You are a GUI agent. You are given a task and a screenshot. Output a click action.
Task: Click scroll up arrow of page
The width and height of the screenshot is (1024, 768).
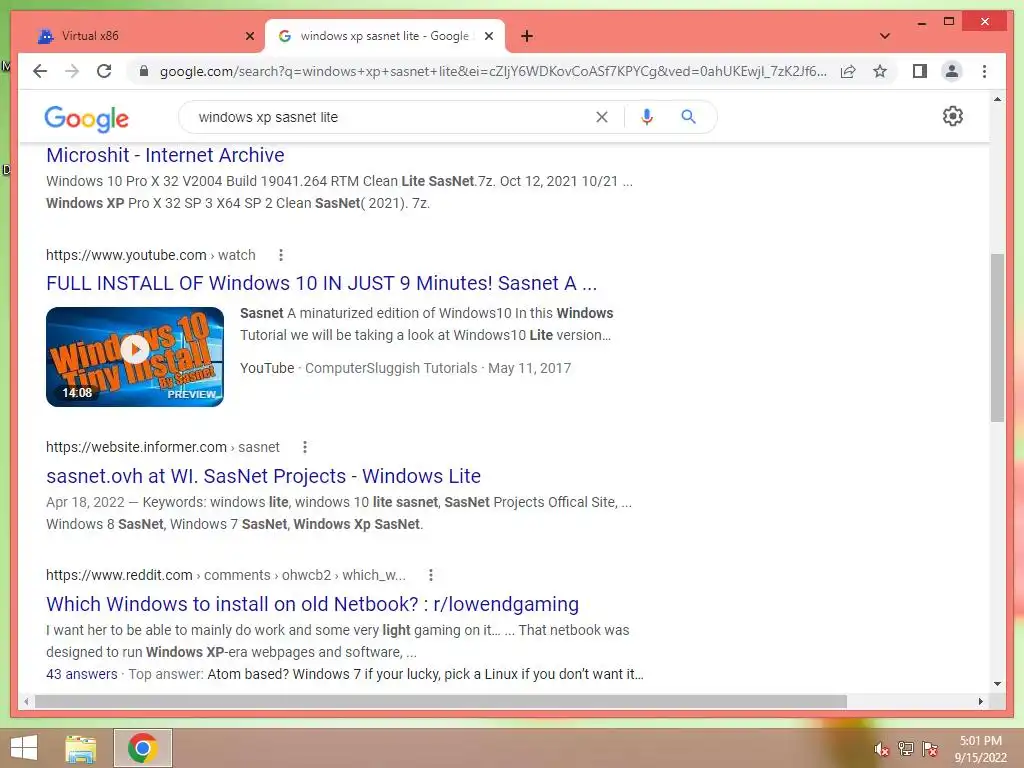pos(997,99)
